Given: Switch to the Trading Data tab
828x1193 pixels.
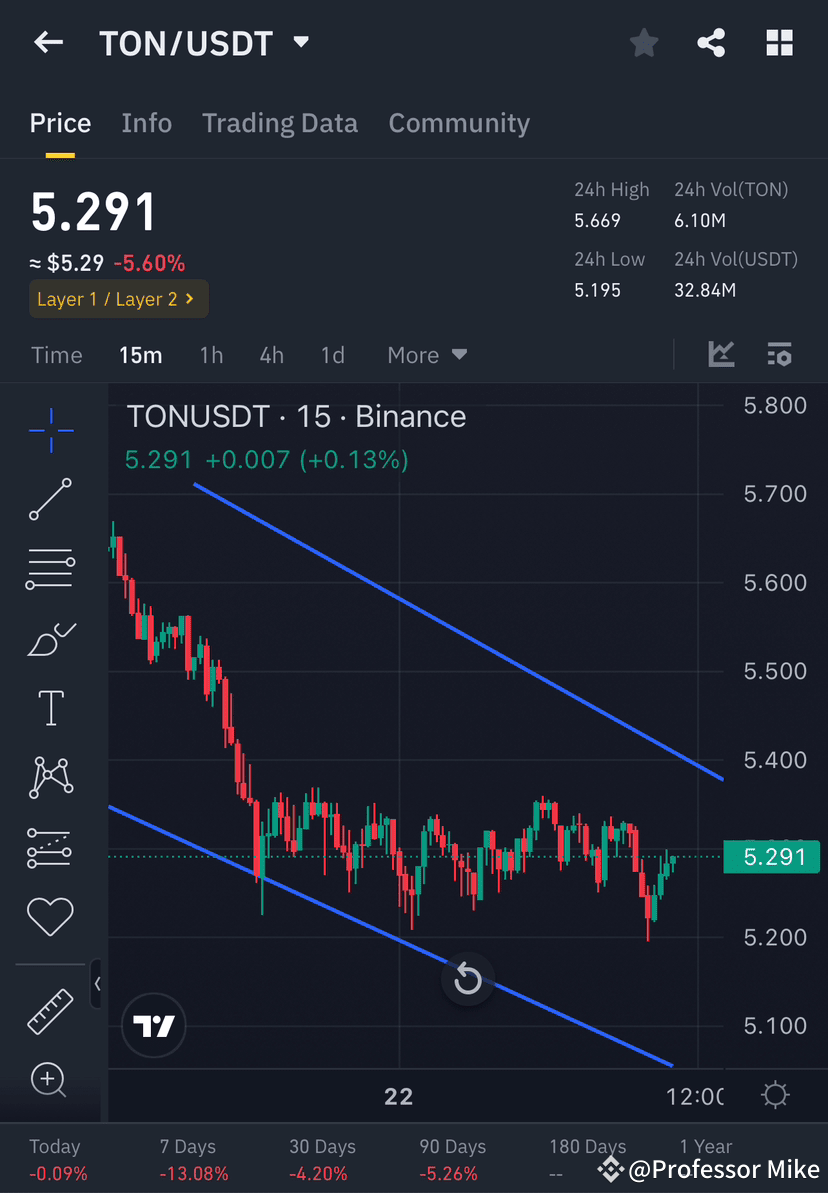Looking at the screenshot, I should point(280,123).
